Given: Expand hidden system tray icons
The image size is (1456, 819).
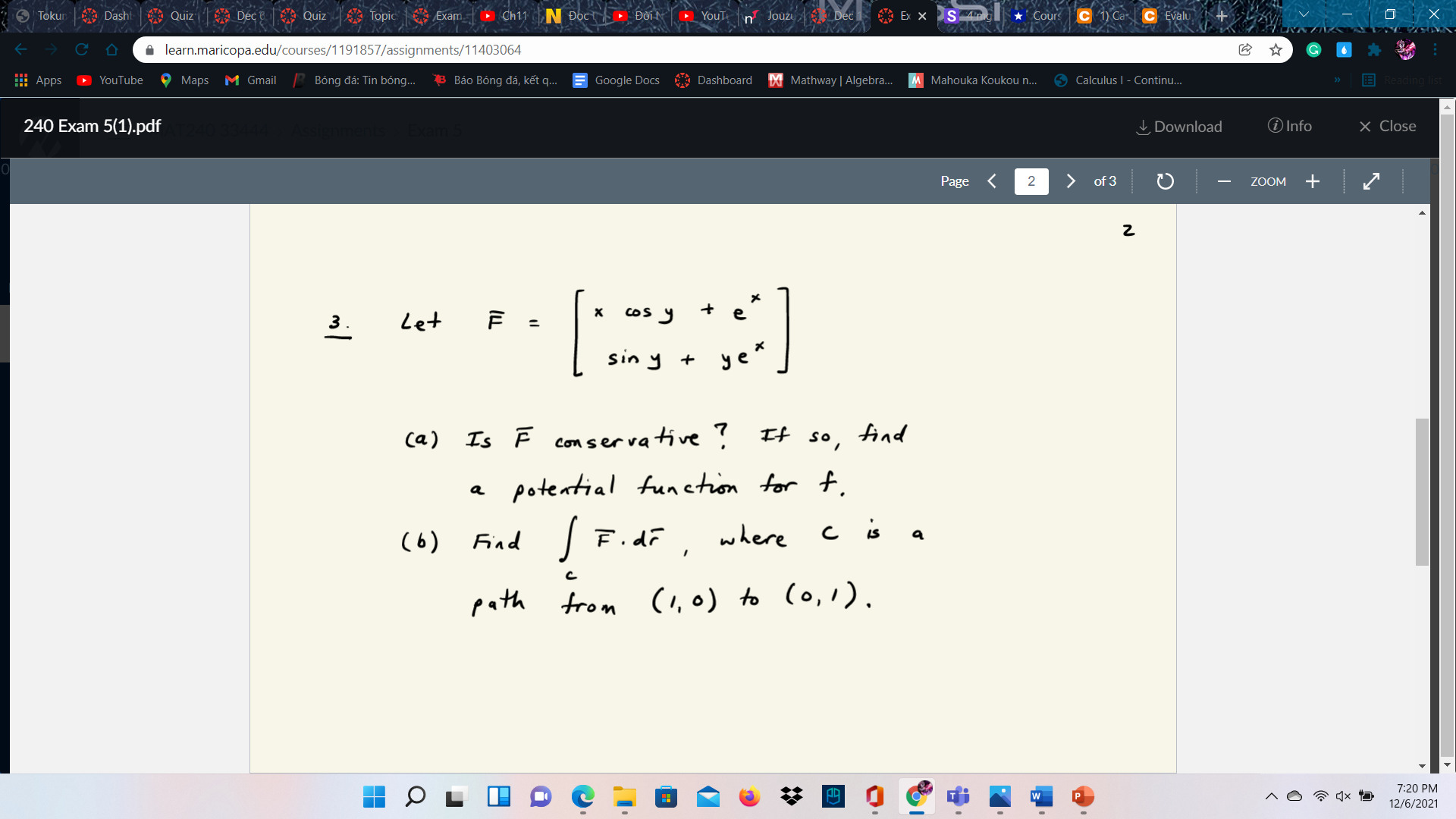Looking at the screenshot, I should pyautogui.click(x=1272, y=796).
